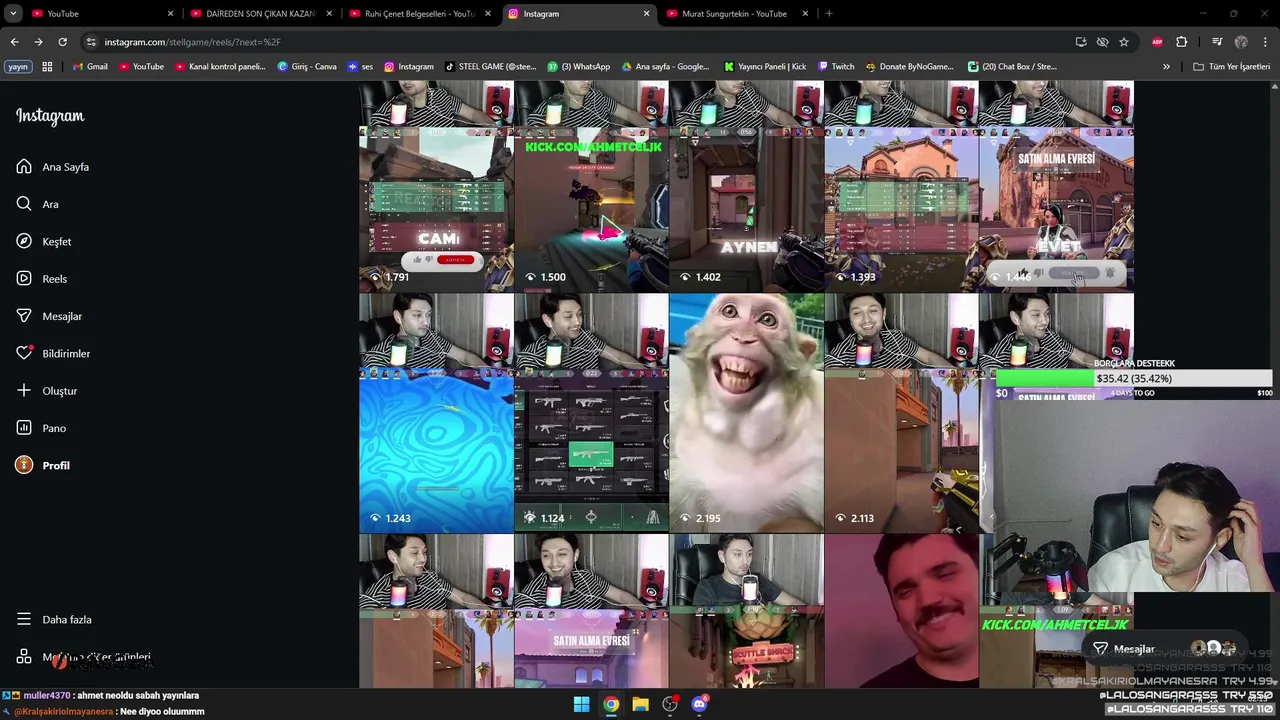
Task: Open the Twitch bookmark
Action: [836, 67]
